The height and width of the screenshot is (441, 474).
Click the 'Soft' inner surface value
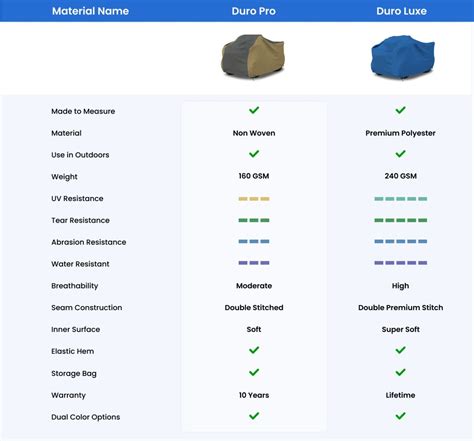coord(254,329)
